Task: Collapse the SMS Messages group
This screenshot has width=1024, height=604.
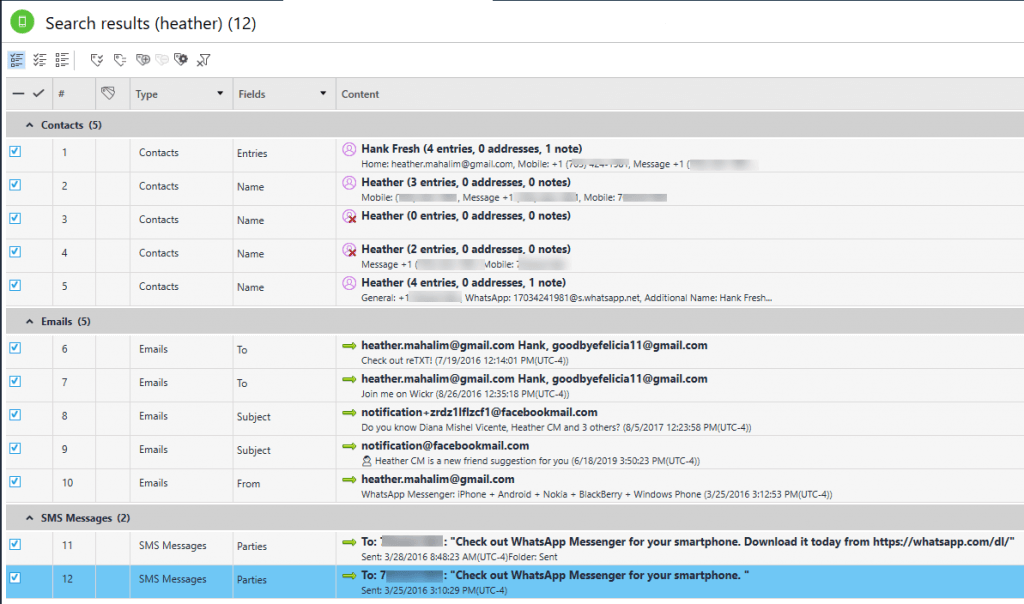Action: tap(29, 518)
